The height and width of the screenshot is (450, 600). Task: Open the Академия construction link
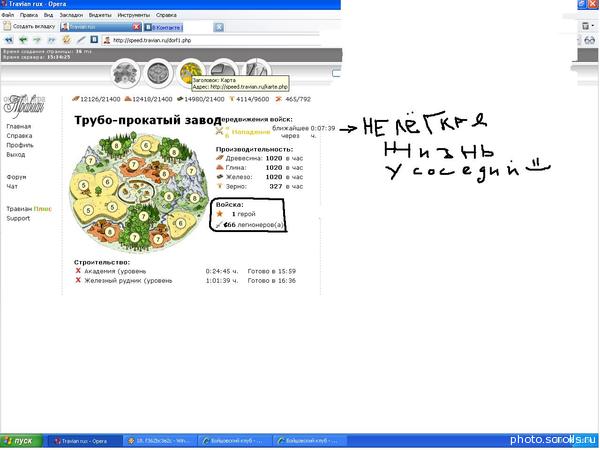pos(115,271)
